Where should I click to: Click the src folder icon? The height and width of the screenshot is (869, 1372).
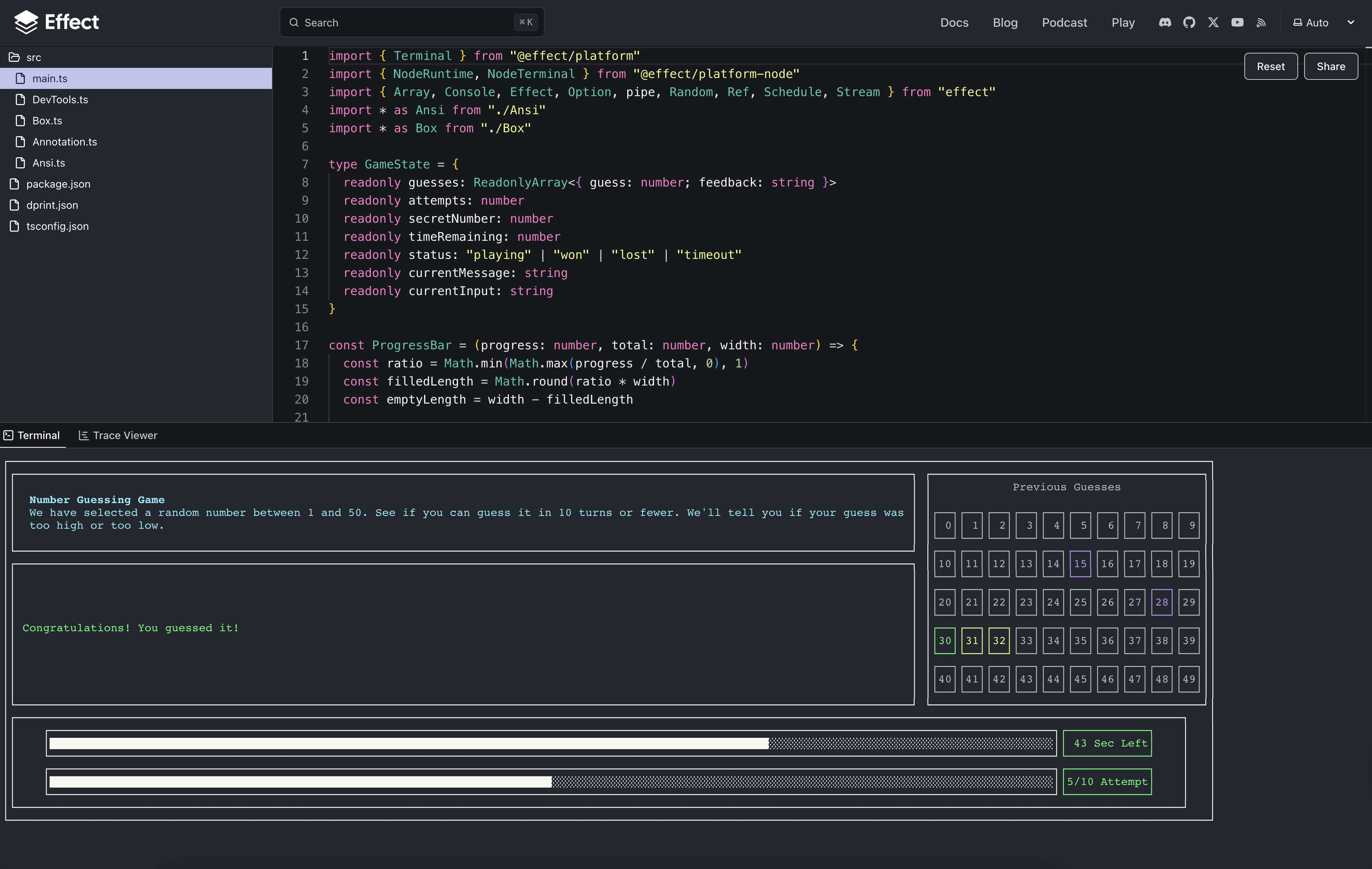[x=14, y=57]
